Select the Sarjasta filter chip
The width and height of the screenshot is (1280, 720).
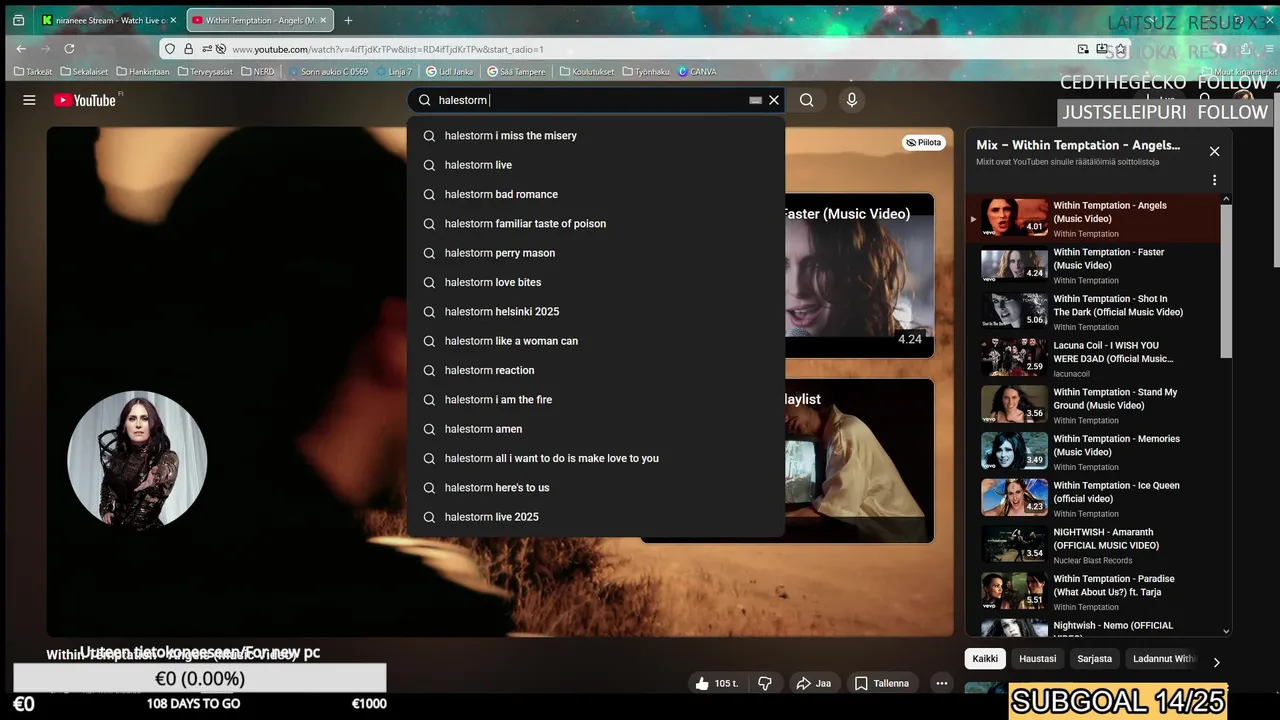point(1094,659)
